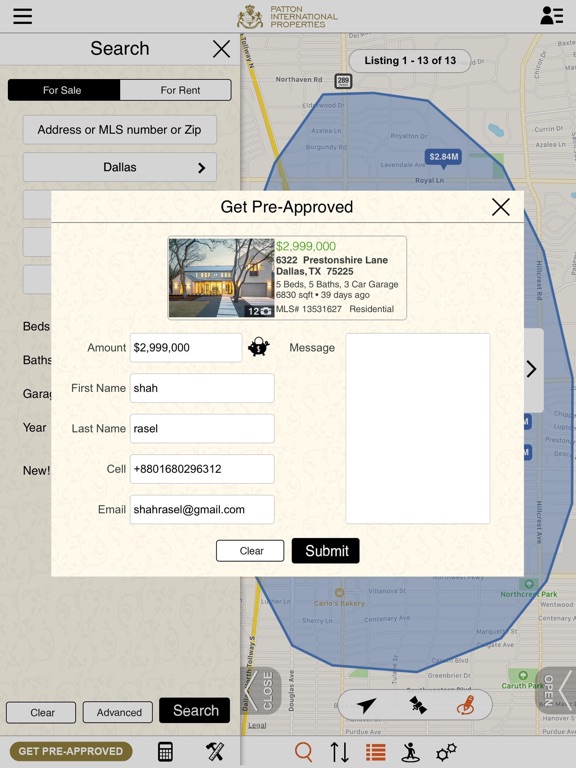Open the crossed tools icon in bottom bar

click(215, 751)
